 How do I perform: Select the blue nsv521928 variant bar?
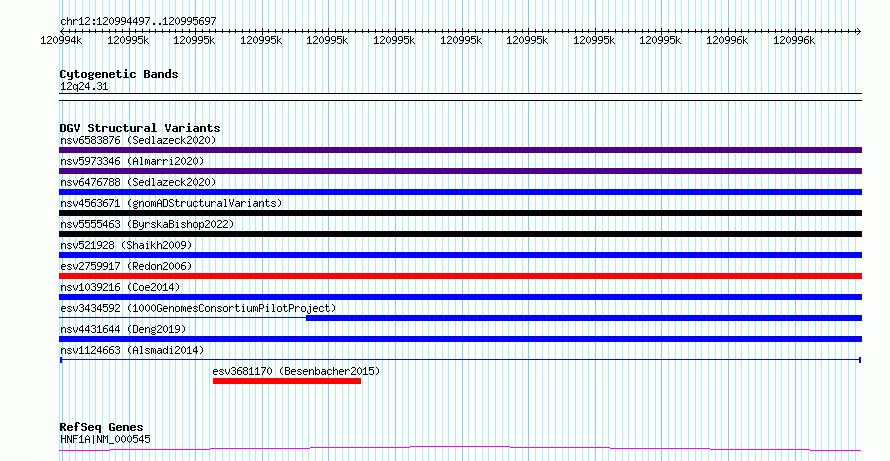pyautogui.click(x=460, y=255)
